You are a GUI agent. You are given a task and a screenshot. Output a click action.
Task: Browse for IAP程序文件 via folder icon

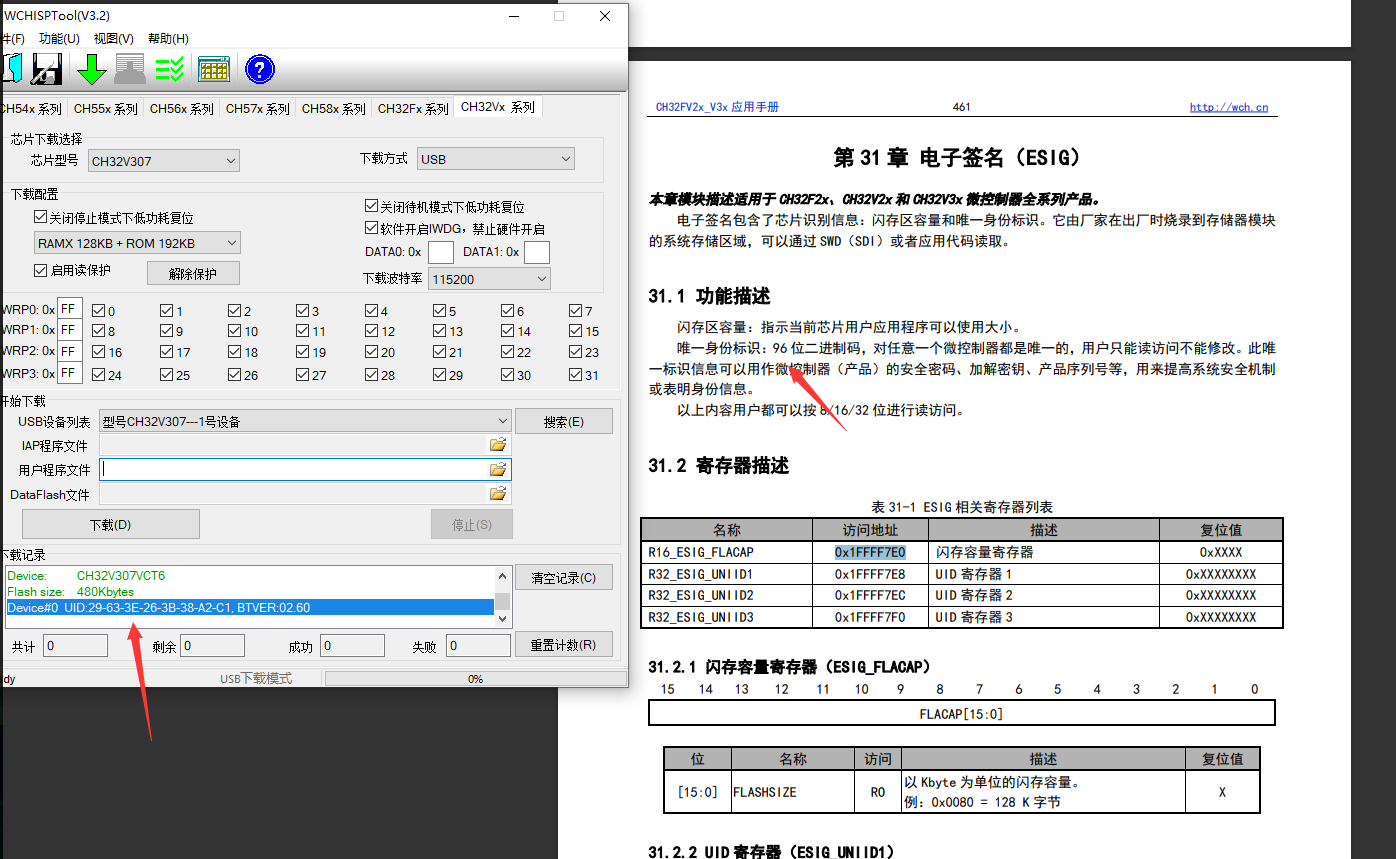(x=498, y=445)
